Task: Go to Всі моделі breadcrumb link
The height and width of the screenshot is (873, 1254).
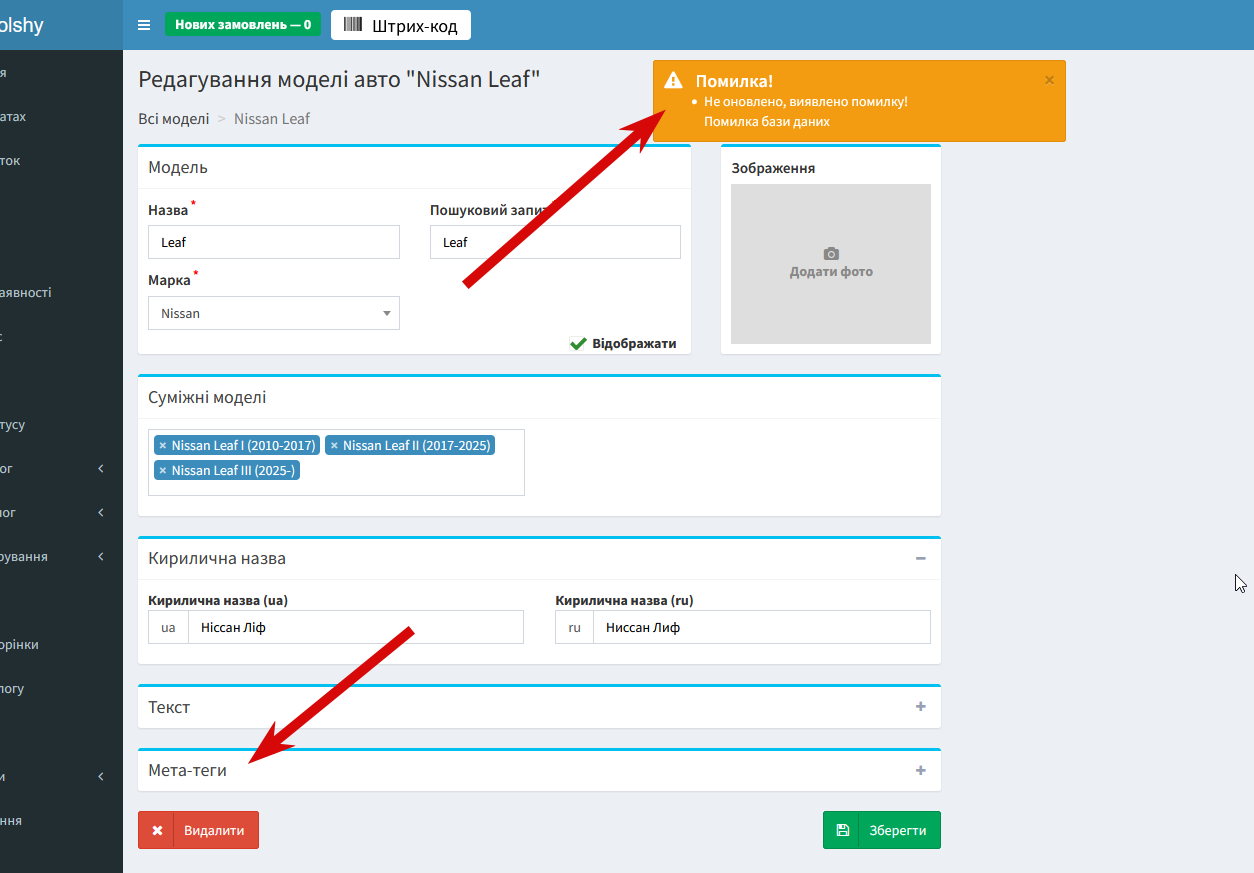Action: tap(173, 118)
